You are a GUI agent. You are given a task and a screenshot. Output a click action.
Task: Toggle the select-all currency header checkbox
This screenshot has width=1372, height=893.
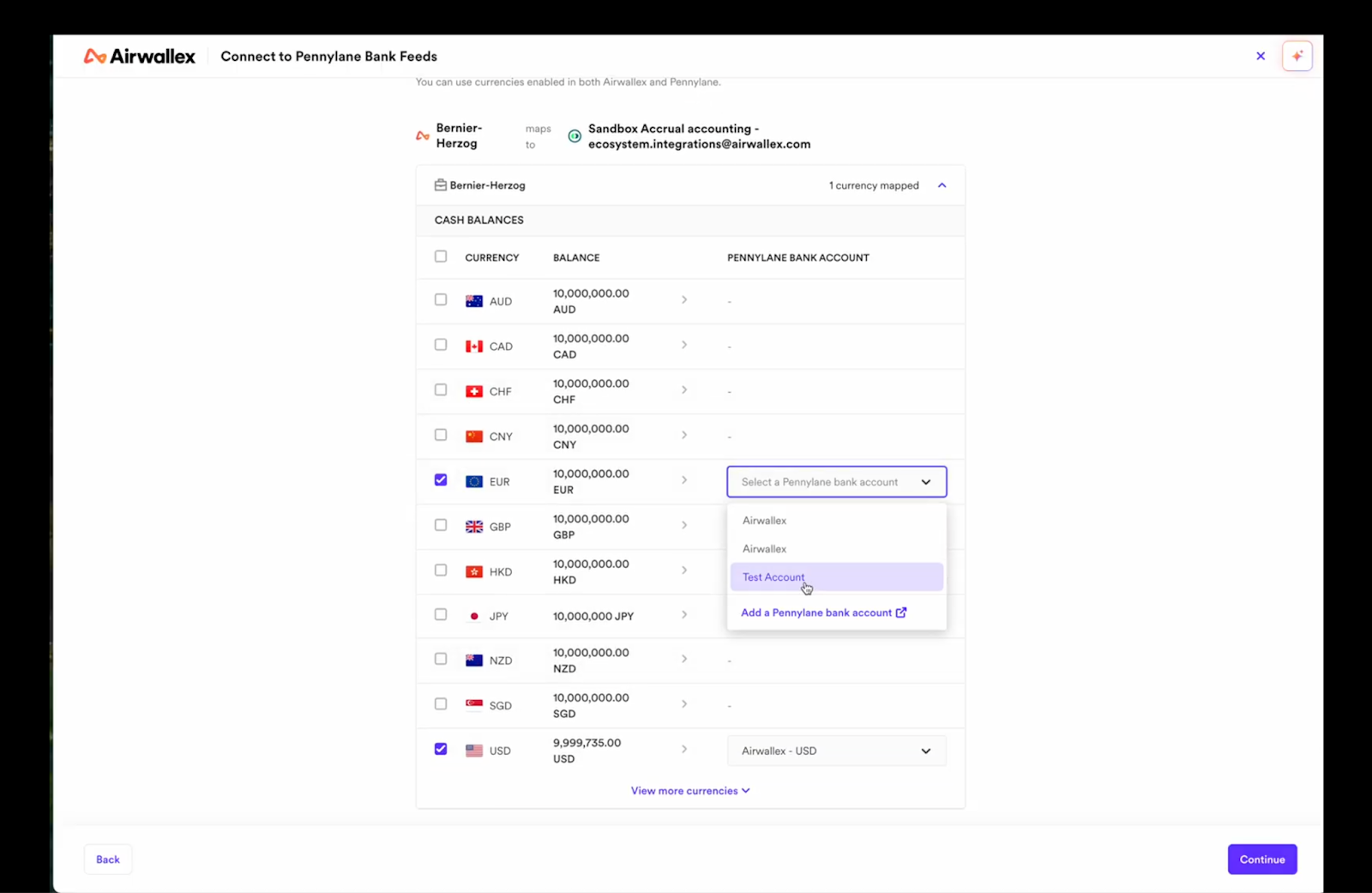(x=441, y=256)
